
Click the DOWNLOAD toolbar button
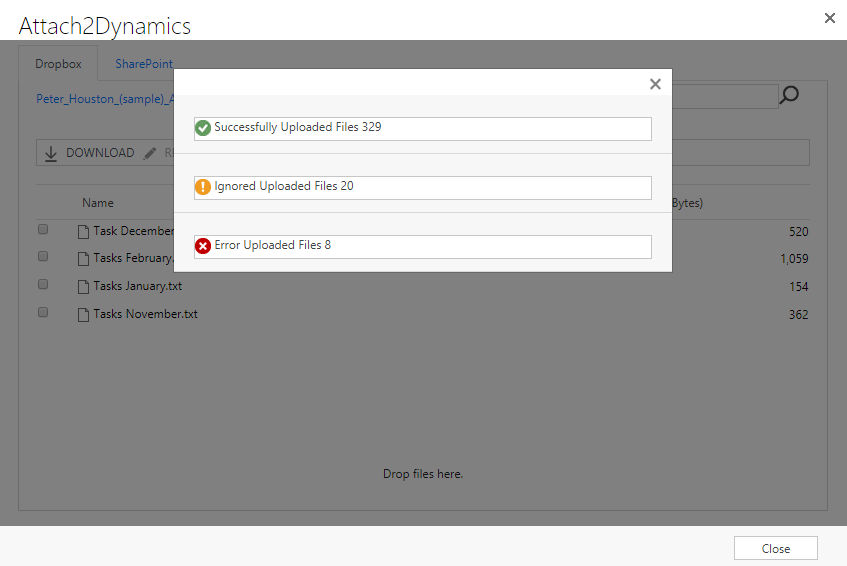[x=90, y=153]
